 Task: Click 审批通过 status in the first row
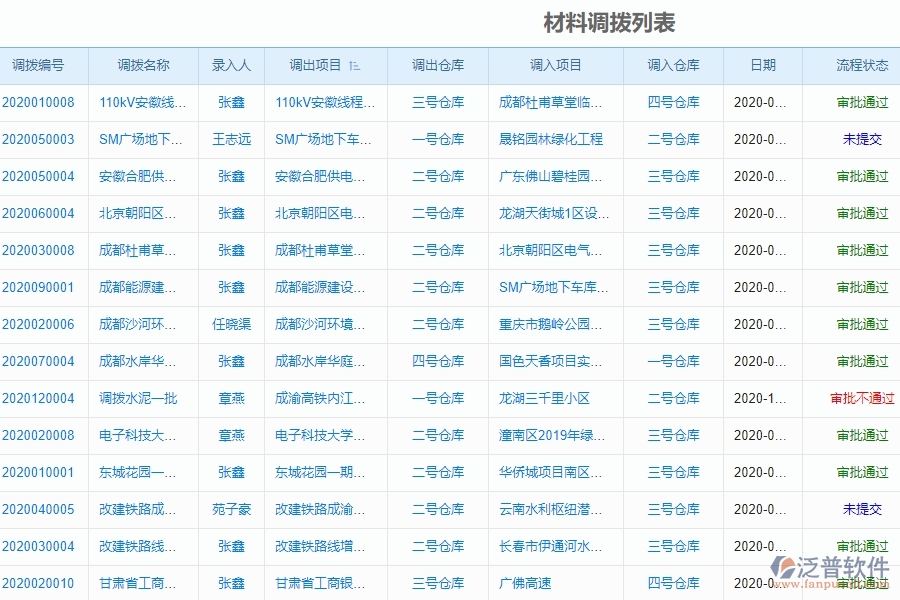[862, 102]
